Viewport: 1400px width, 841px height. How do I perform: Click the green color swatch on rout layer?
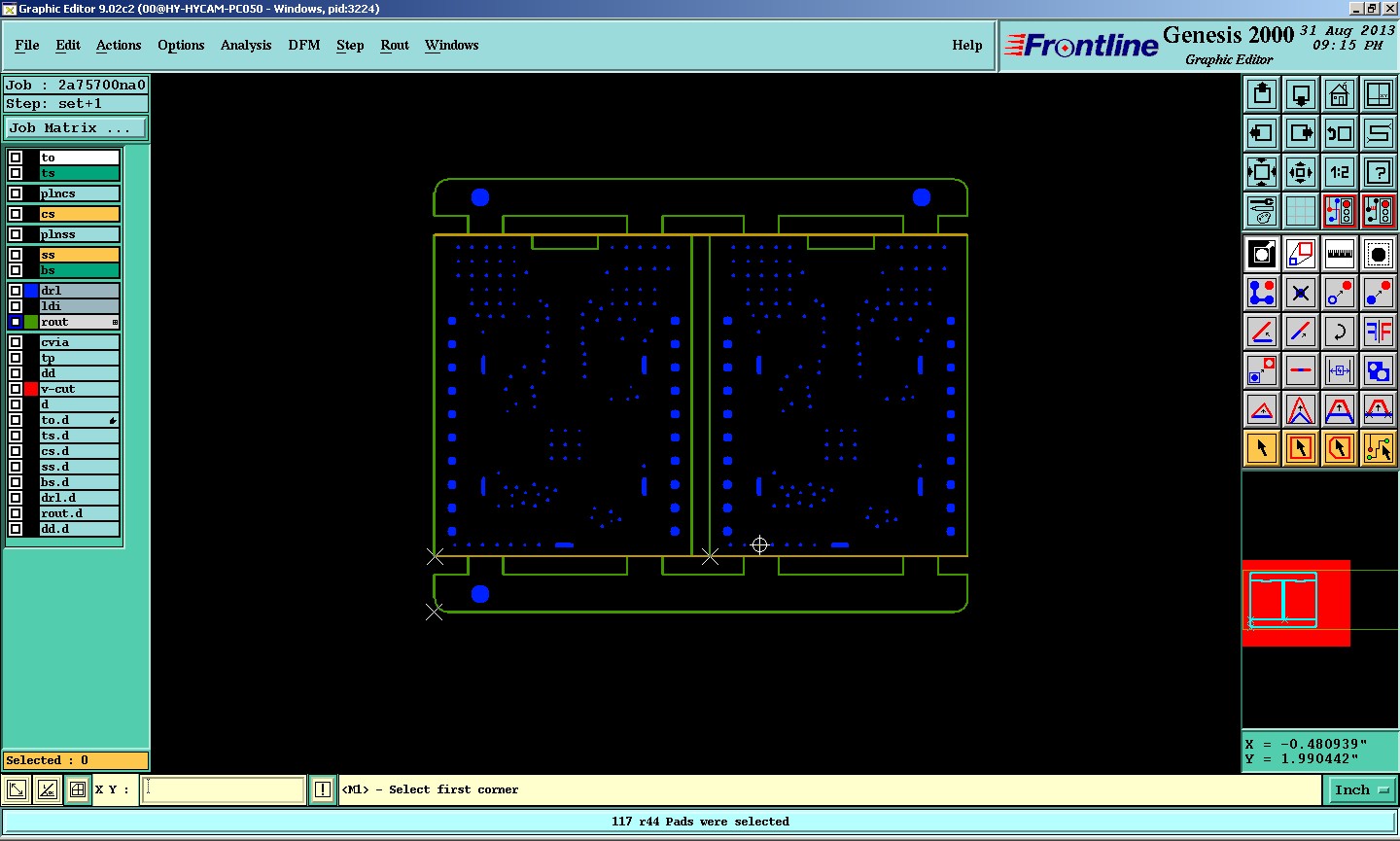(31, 322)
